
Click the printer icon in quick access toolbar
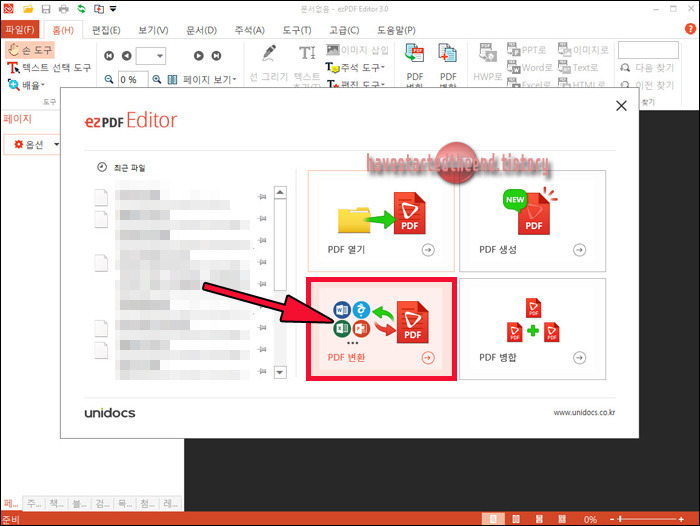(x=63, y=8)
